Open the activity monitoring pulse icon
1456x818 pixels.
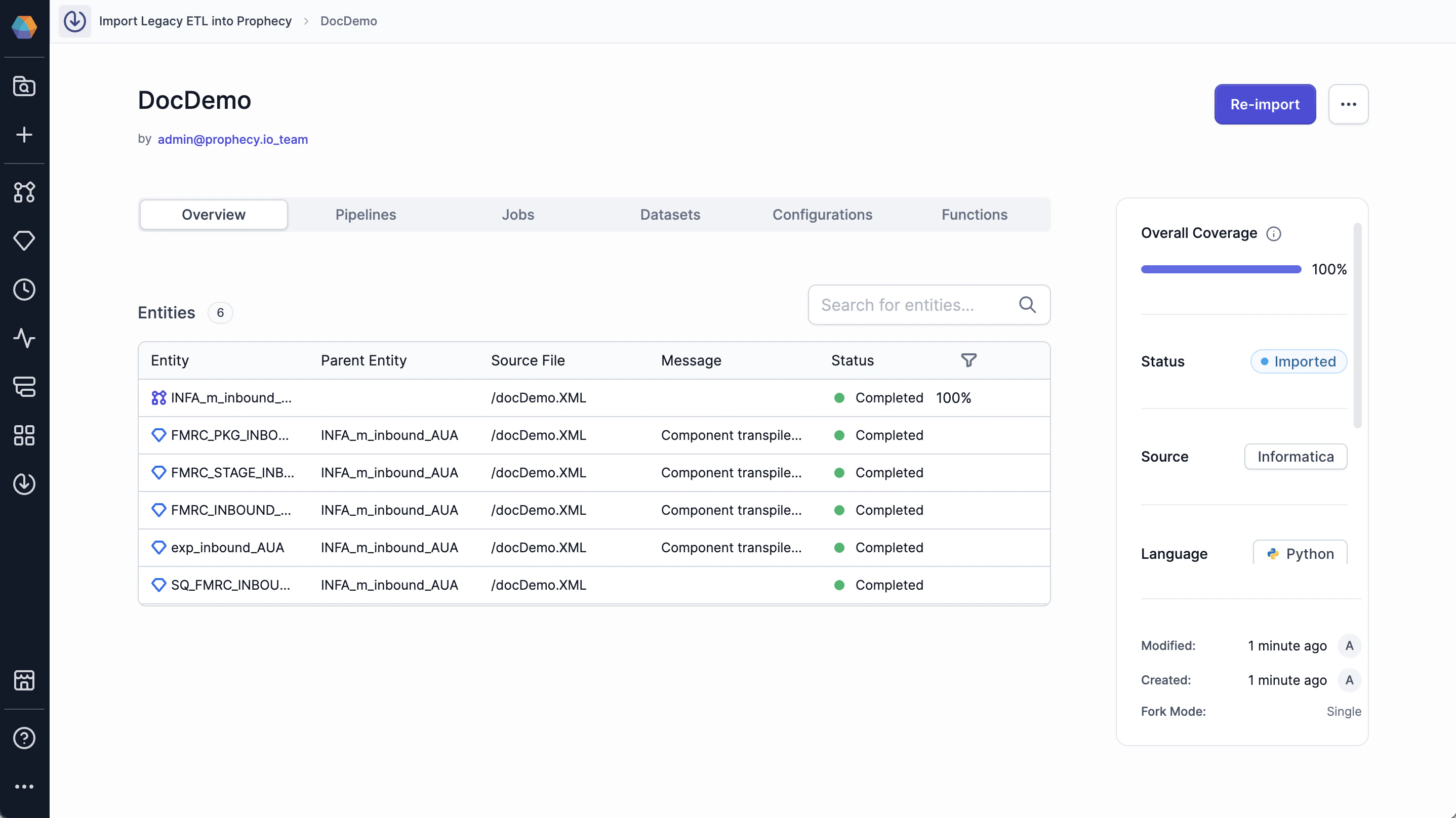[24, 338]
